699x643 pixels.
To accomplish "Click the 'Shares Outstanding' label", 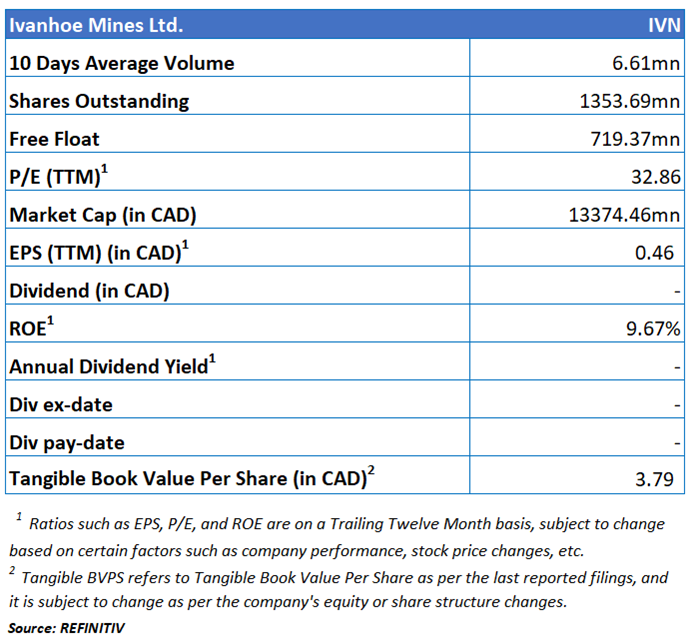I will pyautogui.click(x=99, y=101).
